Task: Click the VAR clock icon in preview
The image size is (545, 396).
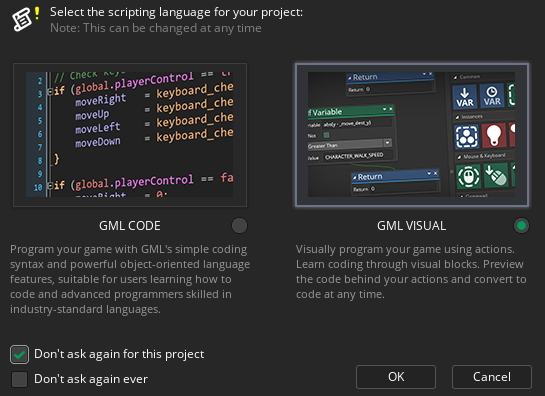Action: (x=492, y=96)
